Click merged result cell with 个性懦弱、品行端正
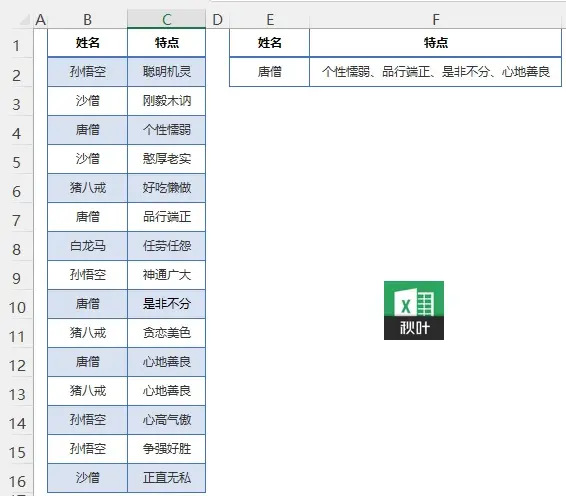 point(435,72)
